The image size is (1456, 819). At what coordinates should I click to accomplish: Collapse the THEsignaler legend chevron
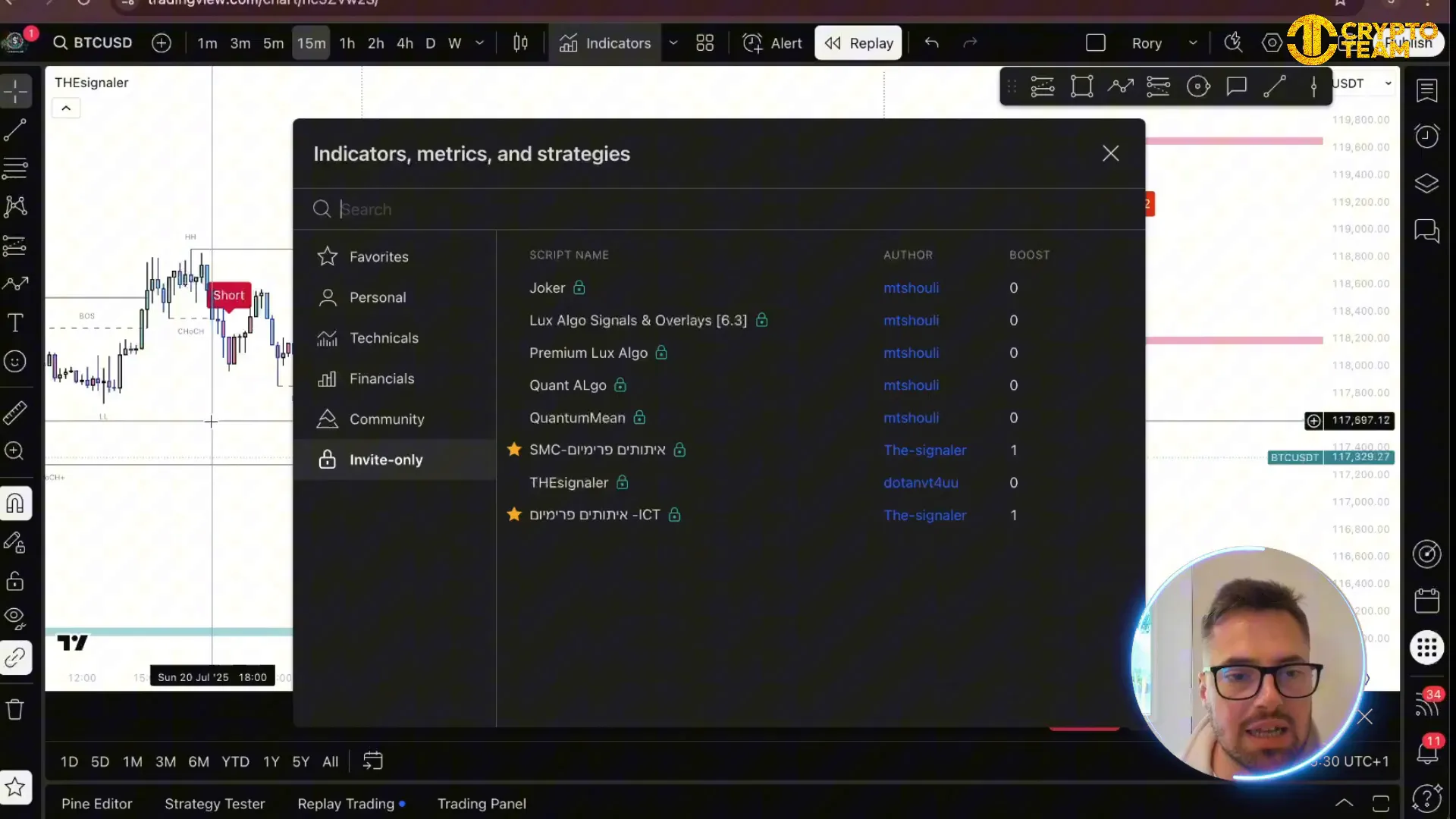pyautogui.click(x=66, y=108)
